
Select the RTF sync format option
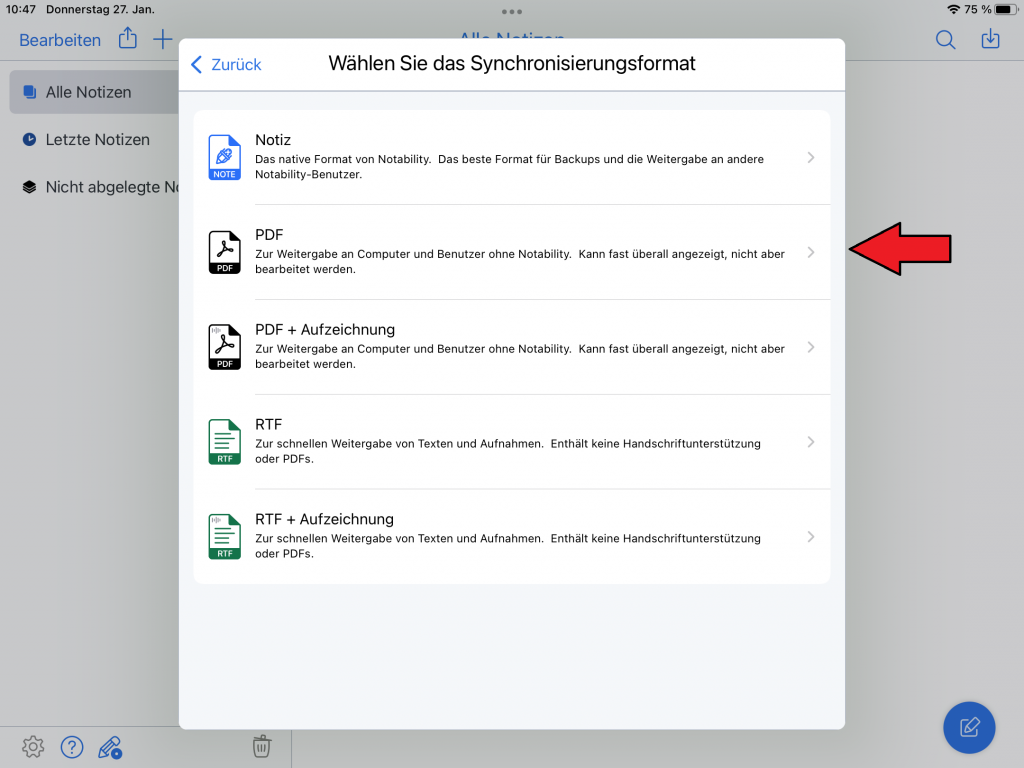coord(510,442)
